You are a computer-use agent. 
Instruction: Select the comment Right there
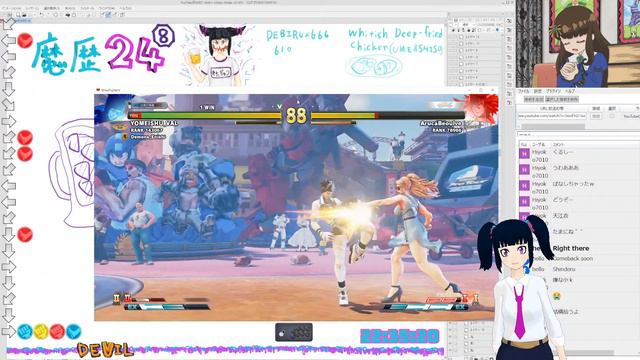[571, 248]
